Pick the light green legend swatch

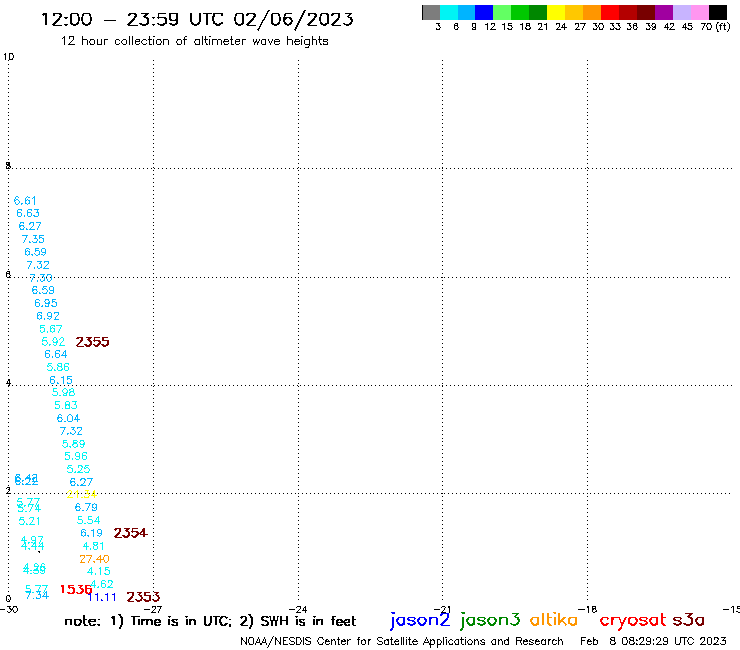(502, 12)
